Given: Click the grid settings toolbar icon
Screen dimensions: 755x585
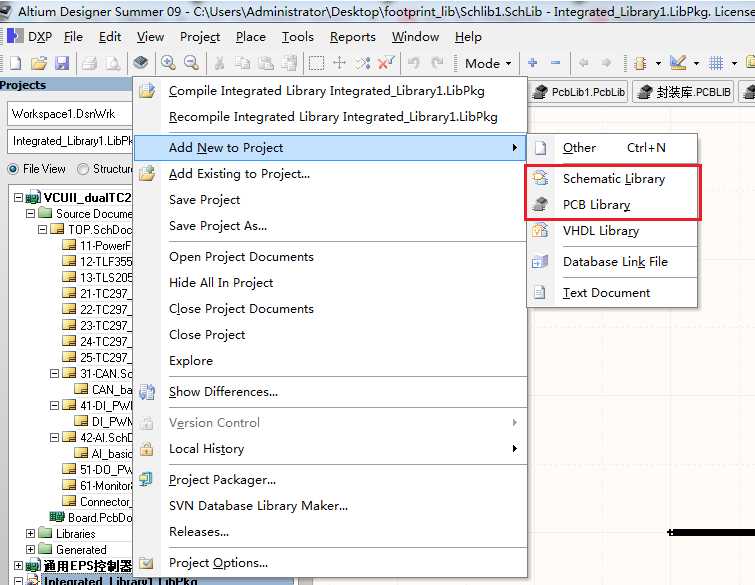Looking at the screenshot, I should 716,63.
